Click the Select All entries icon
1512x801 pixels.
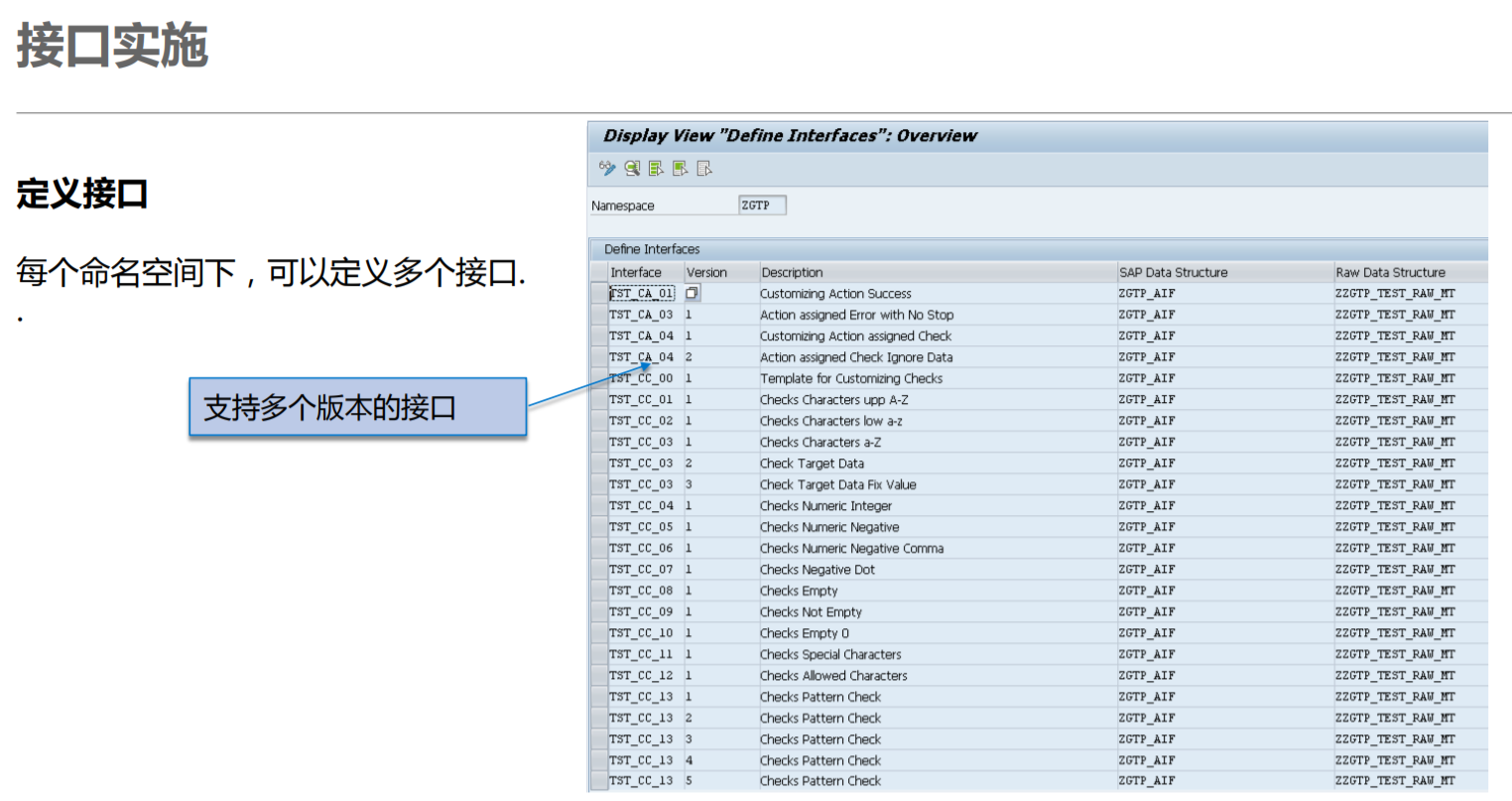pyautogui.click(x=655, y=169)
